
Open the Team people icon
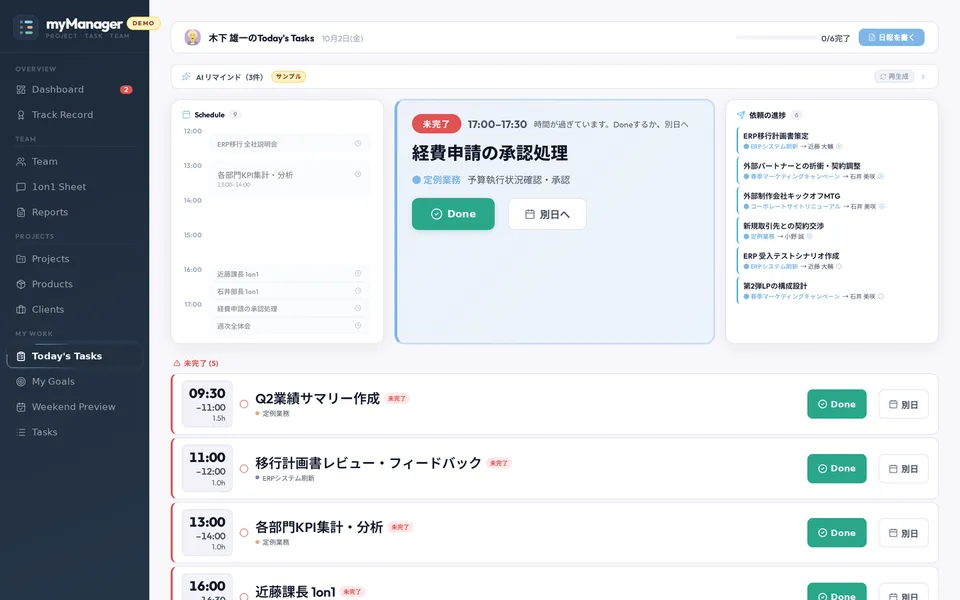(x=21, y=162)
